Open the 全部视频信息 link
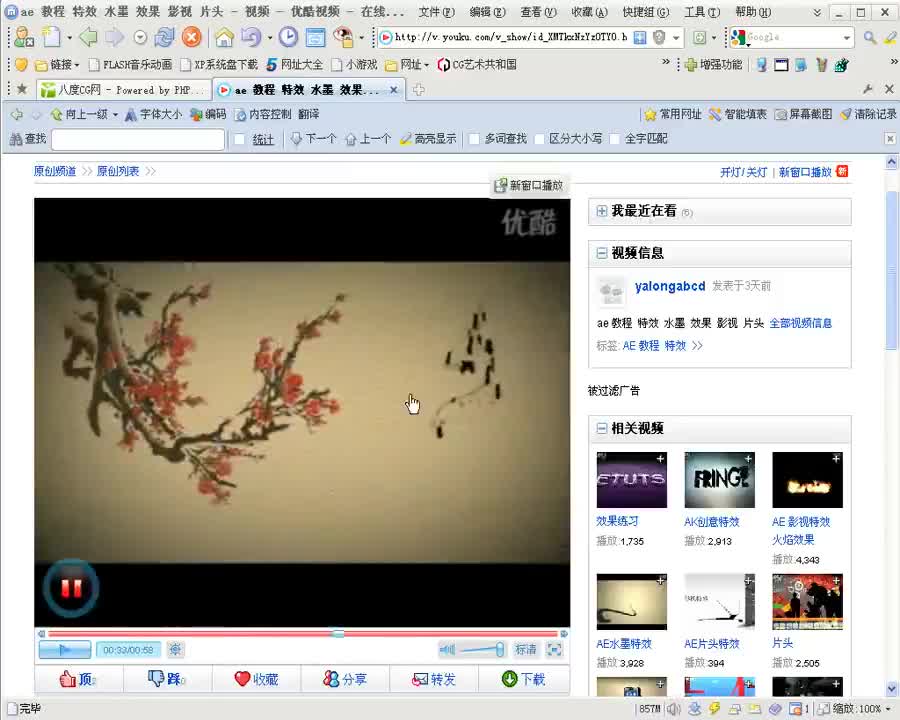The image size is (900, 720). click(x=800, y=323)
